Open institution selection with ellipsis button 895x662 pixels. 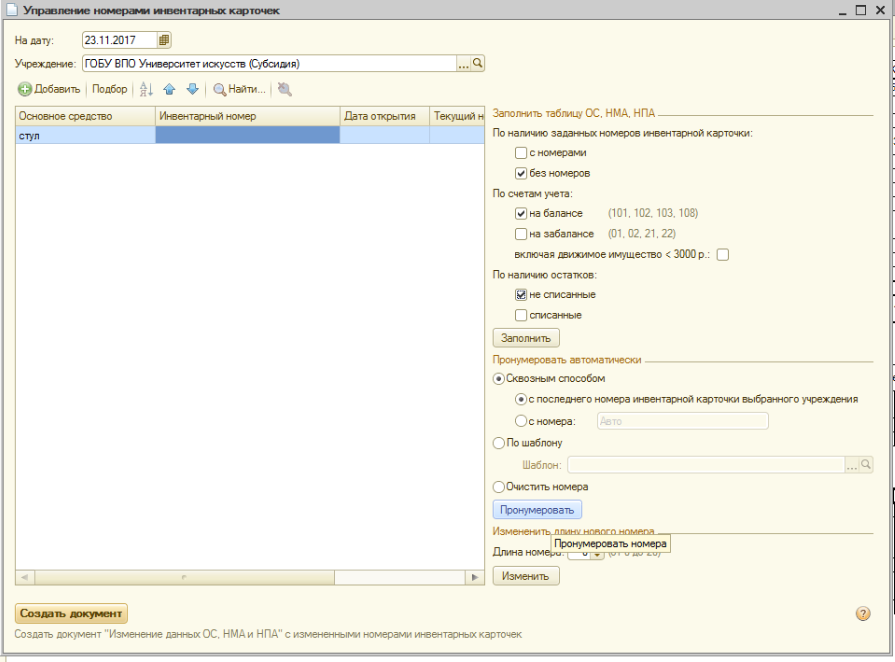pyautogui.click(x=463, y=63)
